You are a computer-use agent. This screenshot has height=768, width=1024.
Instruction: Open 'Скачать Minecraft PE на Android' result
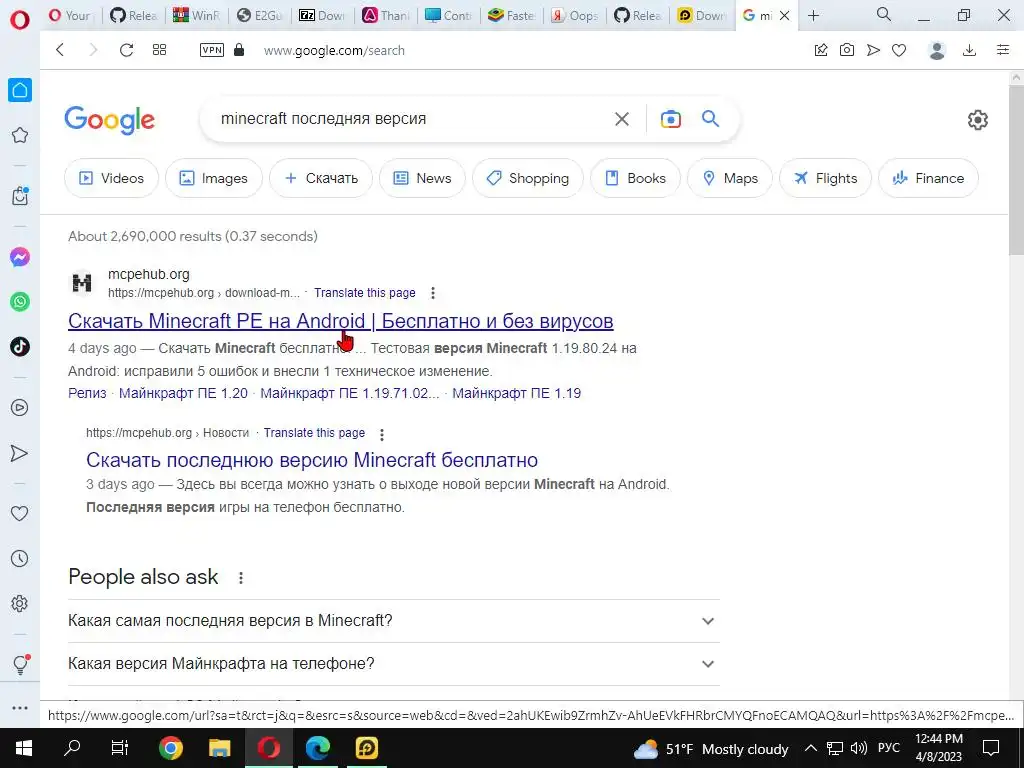tap(341, 321)
